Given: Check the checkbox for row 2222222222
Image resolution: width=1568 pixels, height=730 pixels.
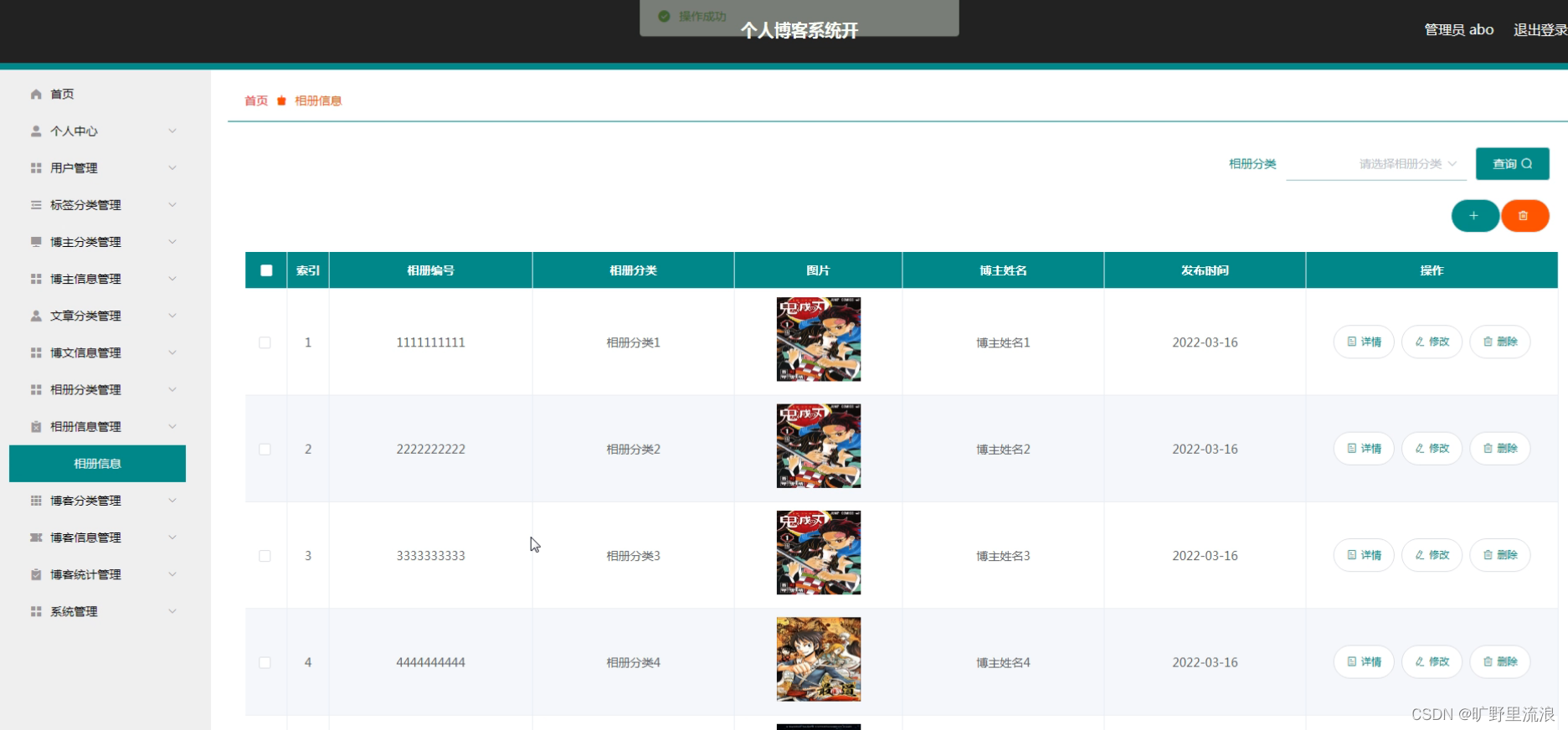Looking at the screenshot, I should [x=265, y=450].
